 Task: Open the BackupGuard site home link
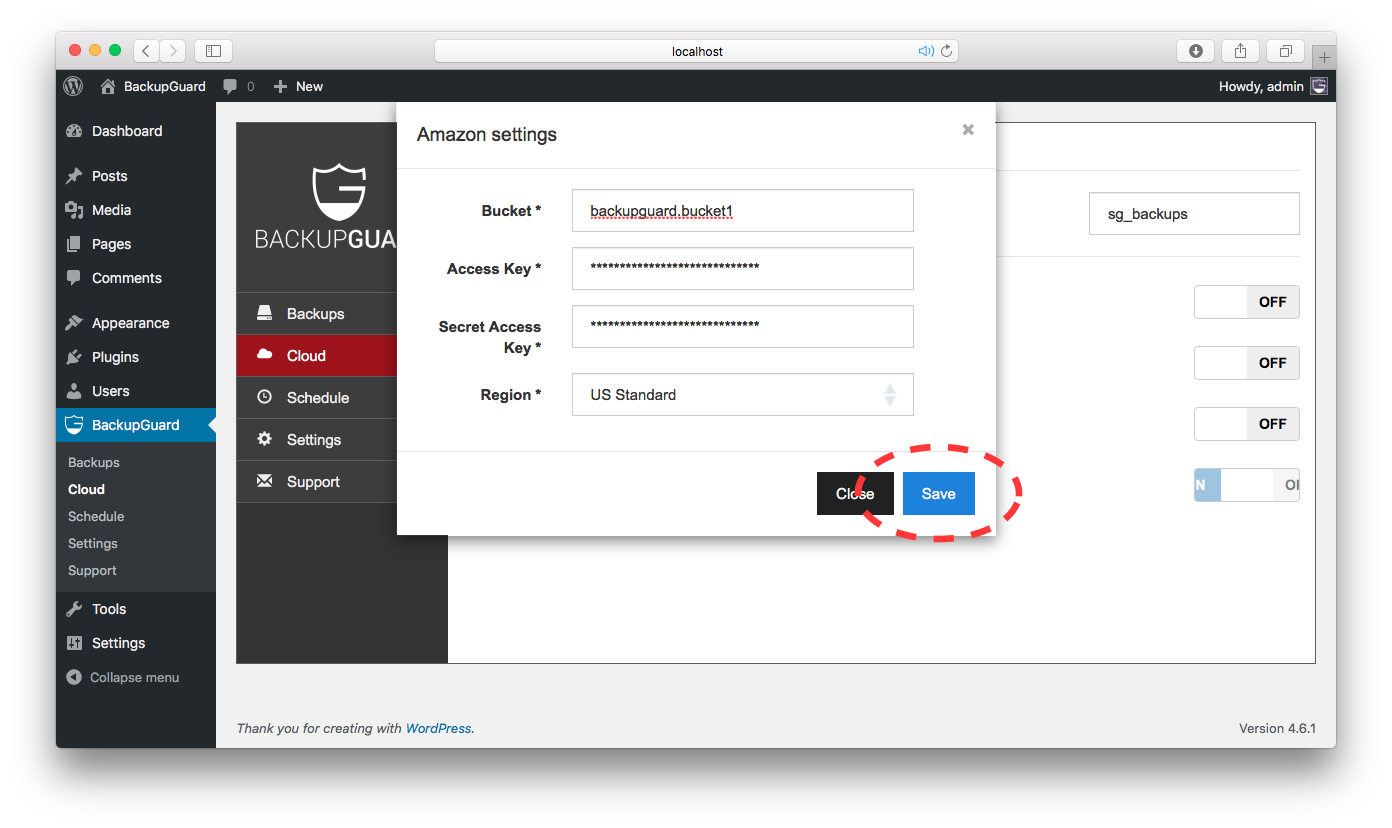[x=153, y=86]
